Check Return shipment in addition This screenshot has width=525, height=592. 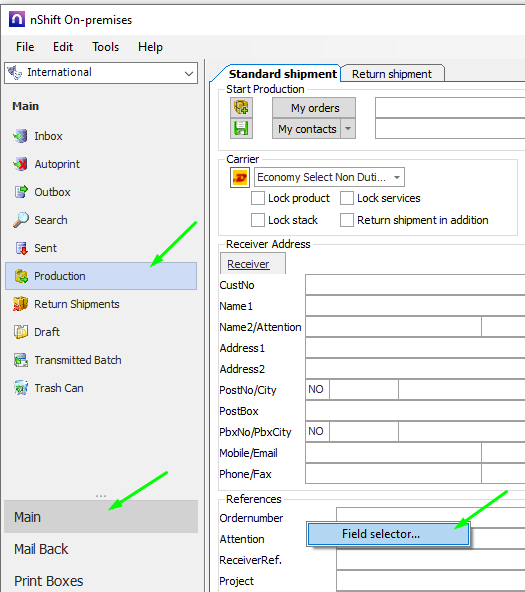pyautogui.click(x=347, y=220)
